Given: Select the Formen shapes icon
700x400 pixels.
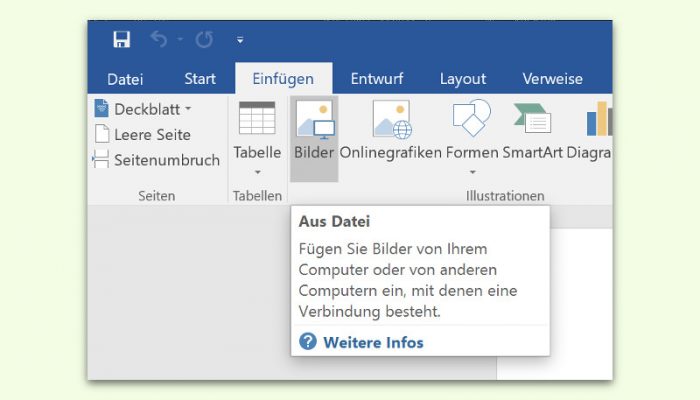Looking at the screenshot, I should (471, 118).
